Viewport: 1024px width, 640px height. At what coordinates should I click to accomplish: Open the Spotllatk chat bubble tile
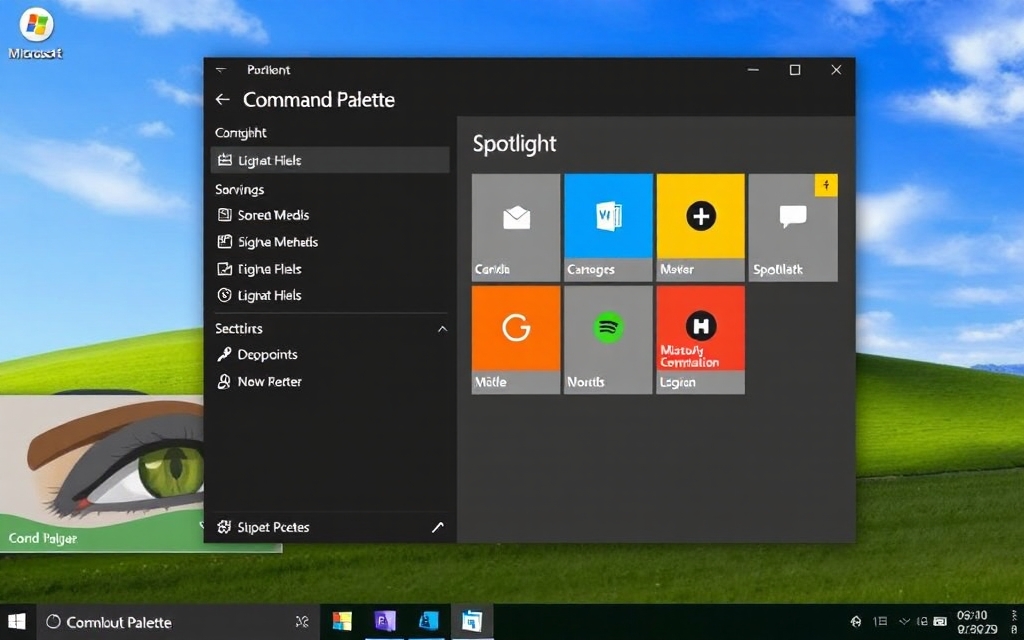[793, 227]
